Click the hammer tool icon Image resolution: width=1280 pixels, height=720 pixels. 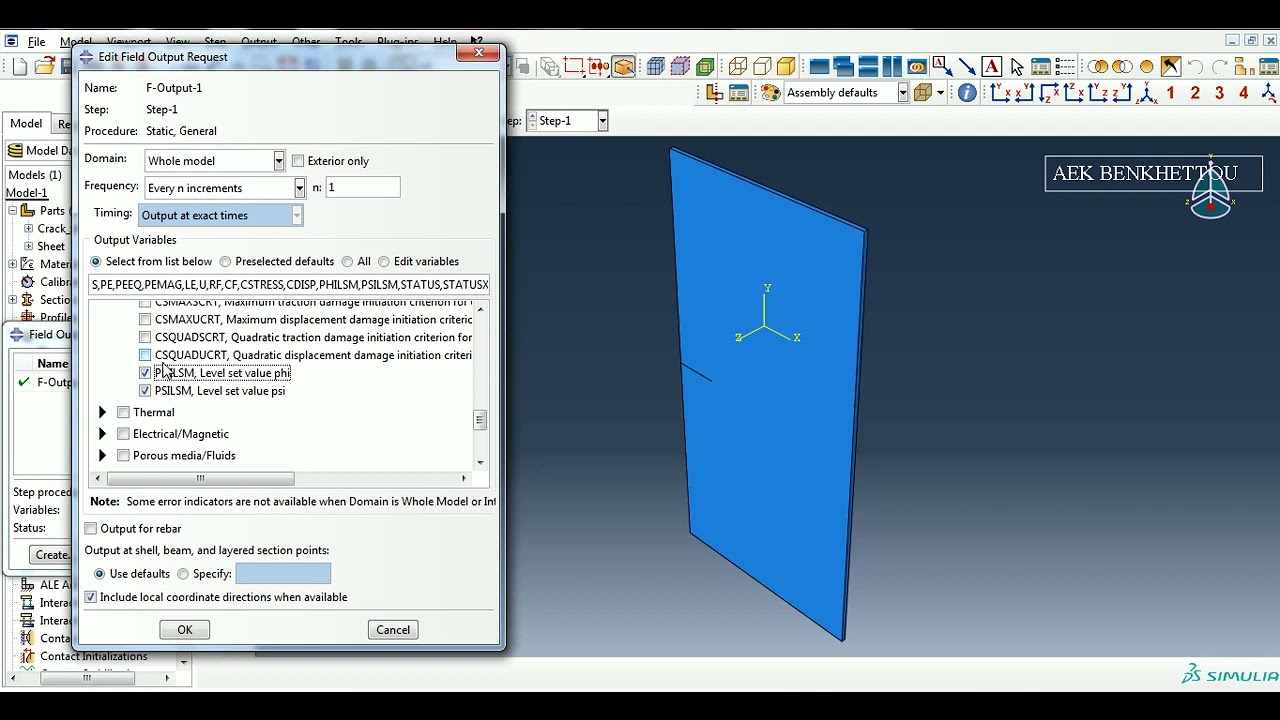pos(1171,67)
